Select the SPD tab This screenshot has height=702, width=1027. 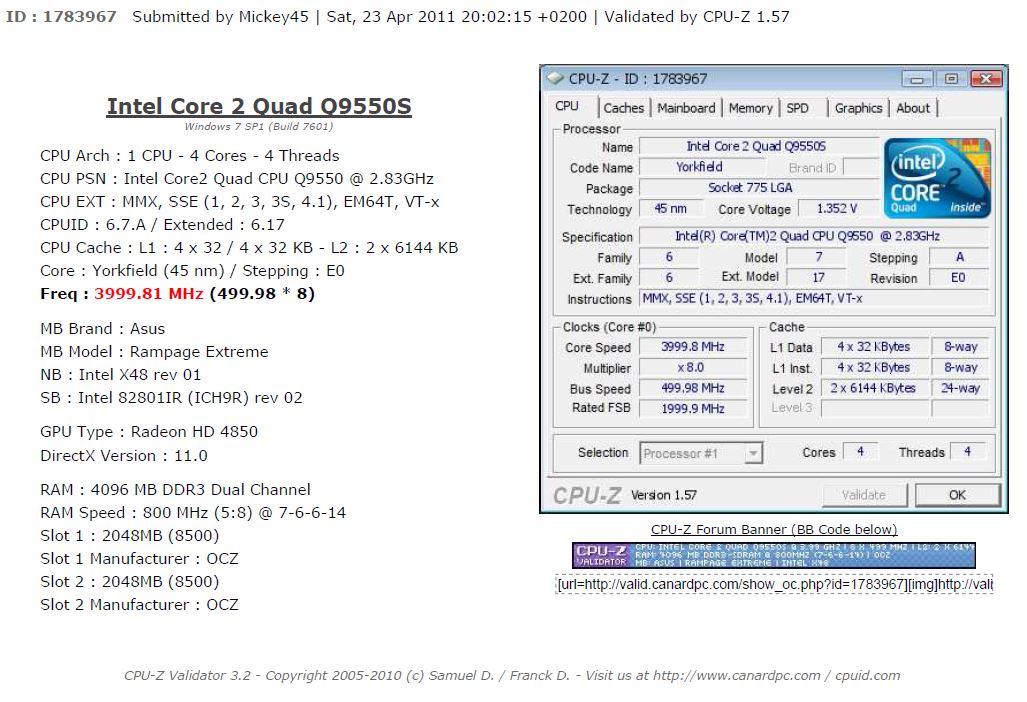pyautogui.click(x=797, y=108)
